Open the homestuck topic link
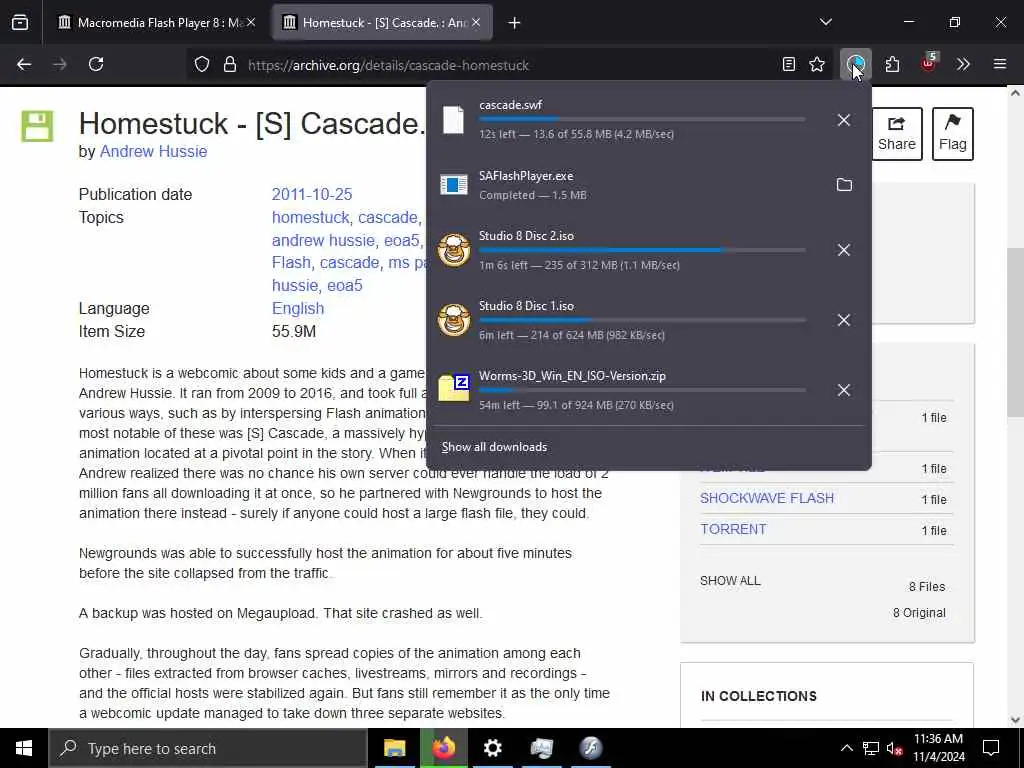The image size is (1024, 768). click(310, 217)
